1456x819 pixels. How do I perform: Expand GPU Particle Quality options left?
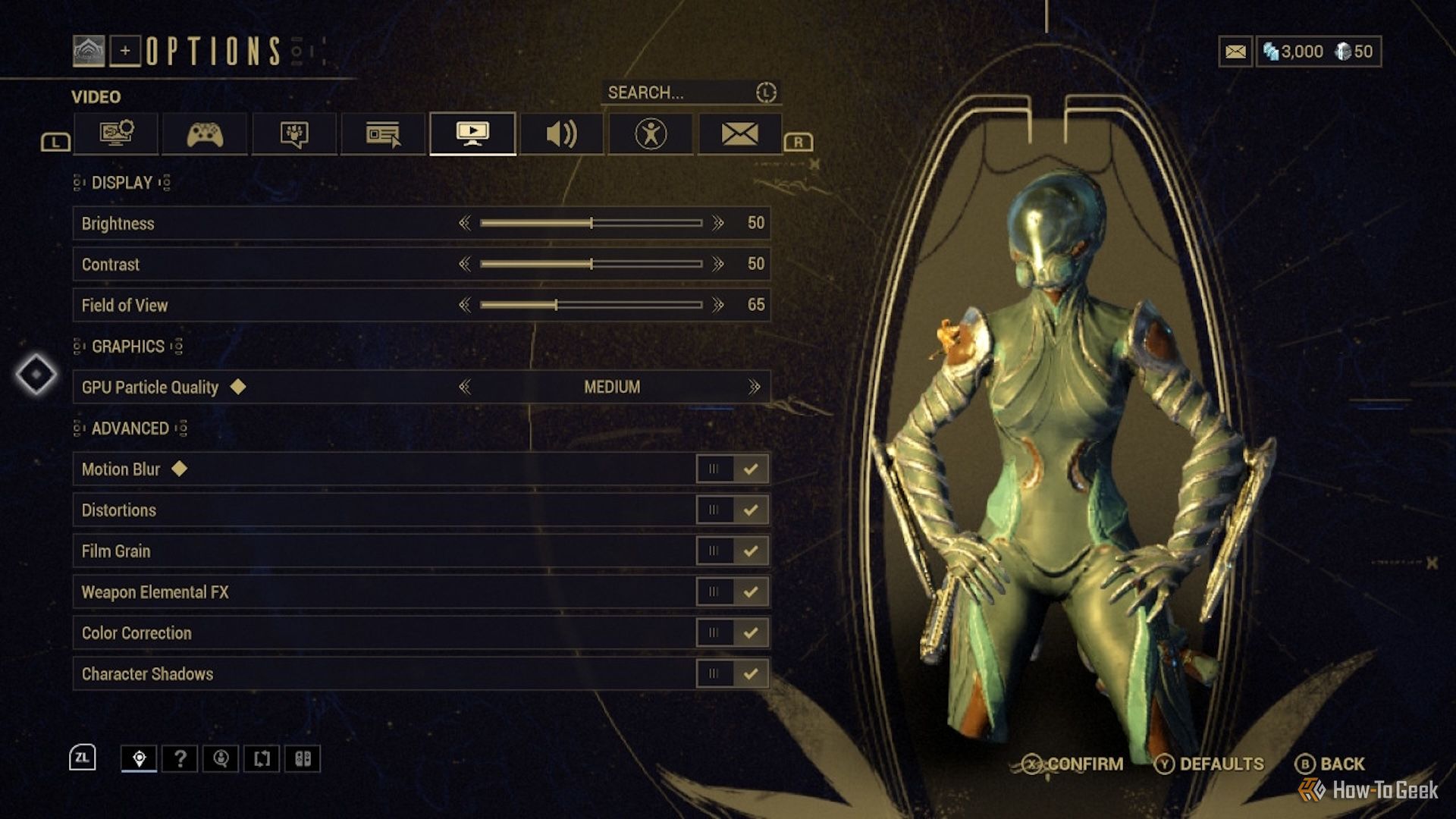click(463, 387)
